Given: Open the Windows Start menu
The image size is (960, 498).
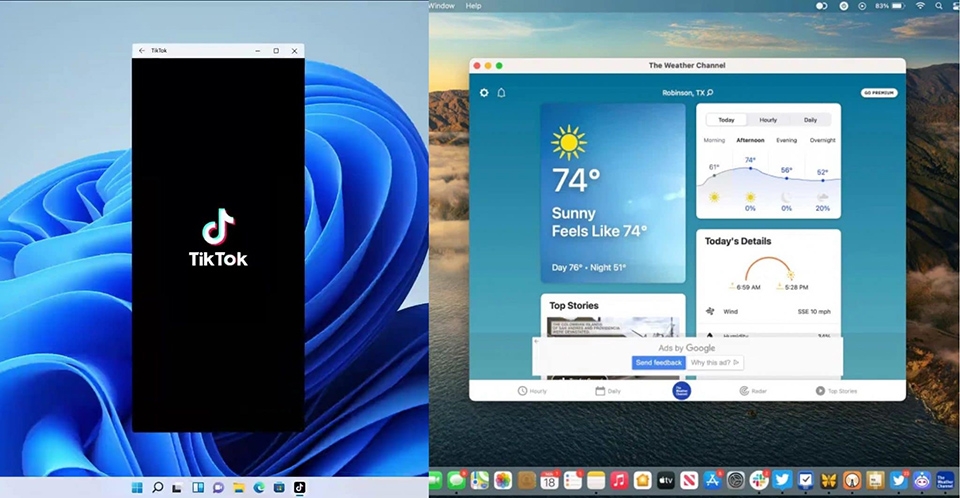Looking at the screenshot, I should click(137, 488).
